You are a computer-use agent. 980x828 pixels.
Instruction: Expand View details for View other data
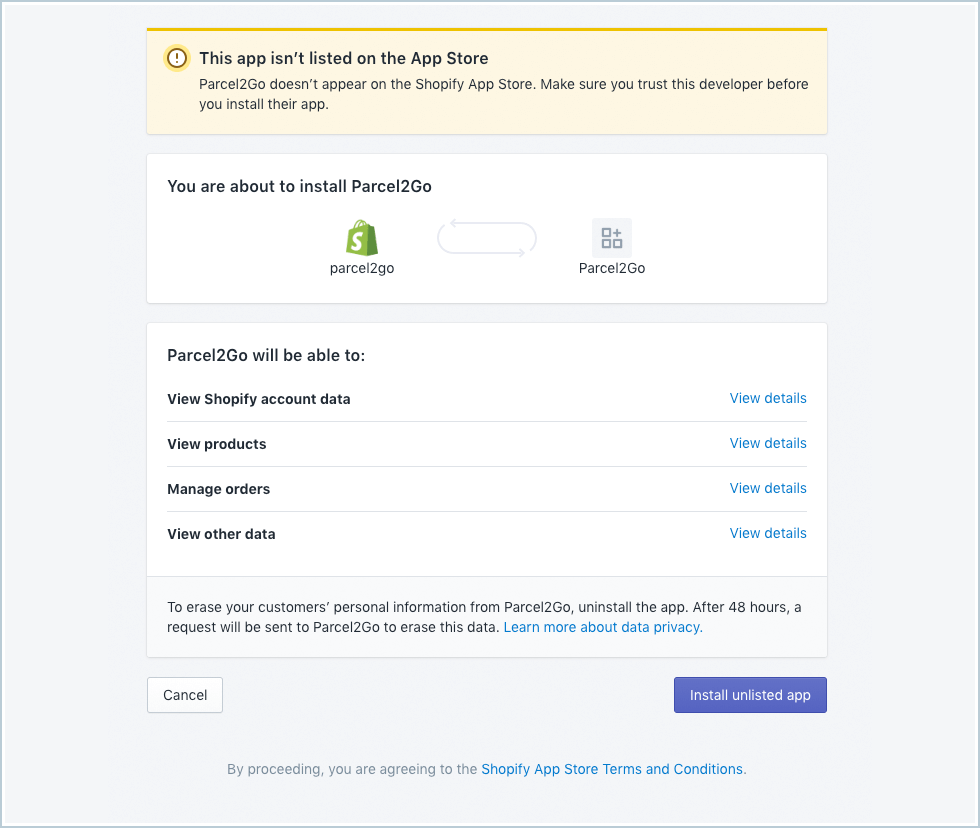click(x=767, y=533)
